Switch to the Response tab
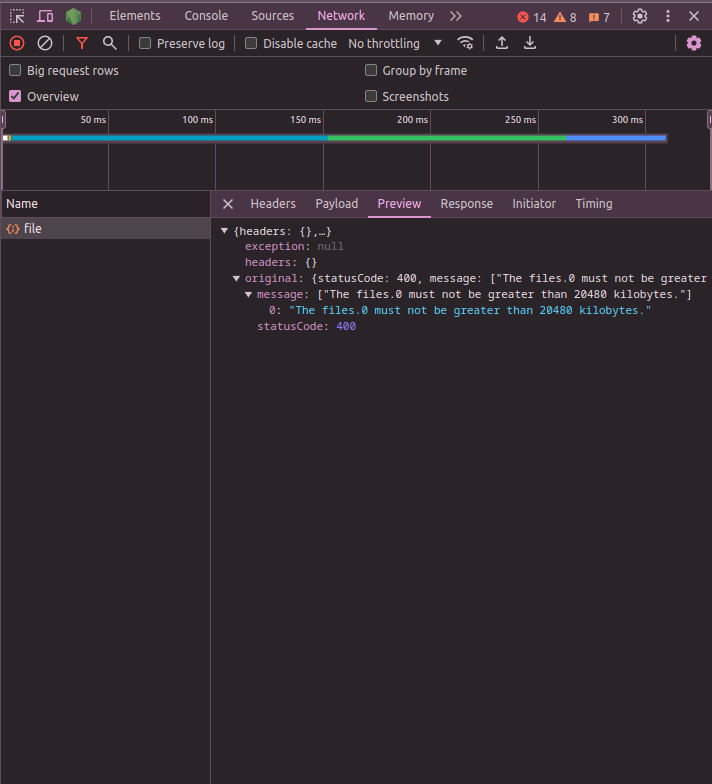This screenshot has height=784, width=712. (466, 203)
